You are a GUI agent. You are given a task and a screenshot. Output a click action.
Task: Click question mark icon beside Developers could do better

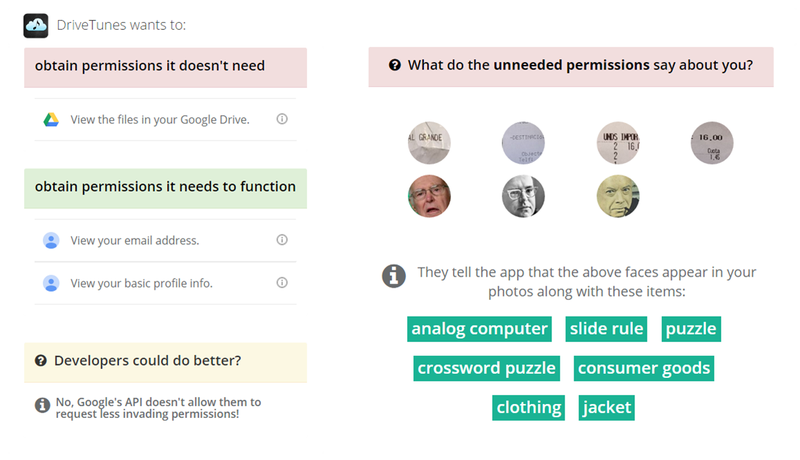pos(41,361)
